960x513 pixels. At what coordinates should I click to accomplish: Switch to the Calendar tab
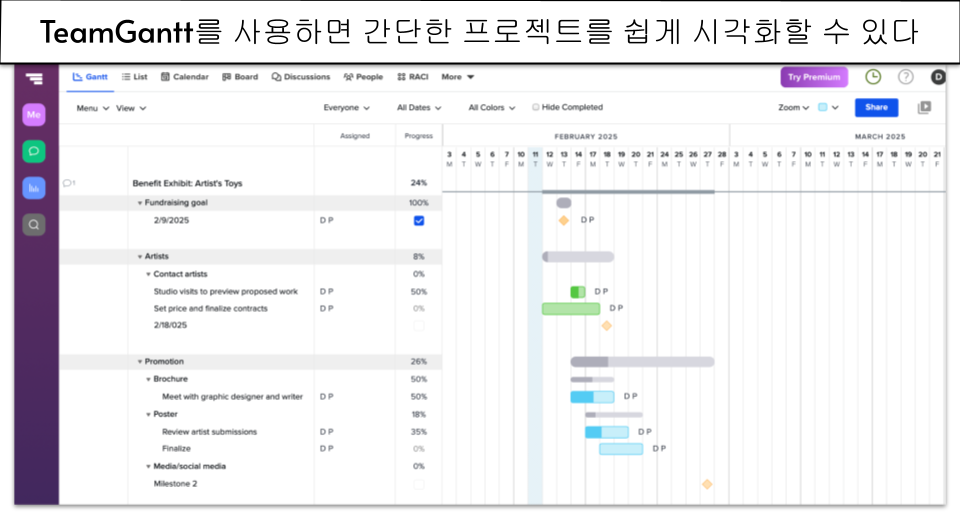[185, 77]
